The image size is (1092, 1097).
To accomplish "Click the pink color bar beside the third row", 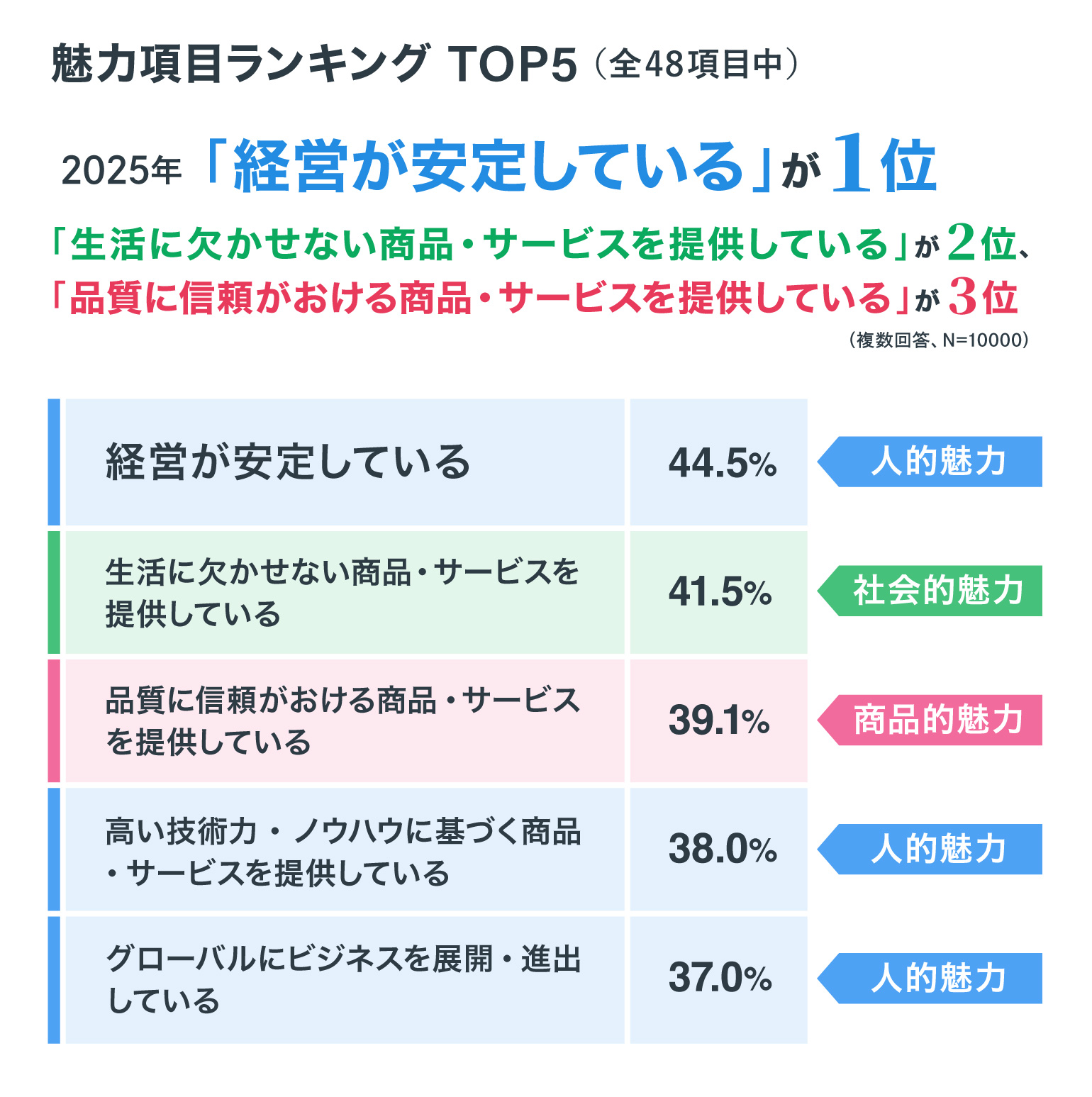I will click(x=54, y=721).
